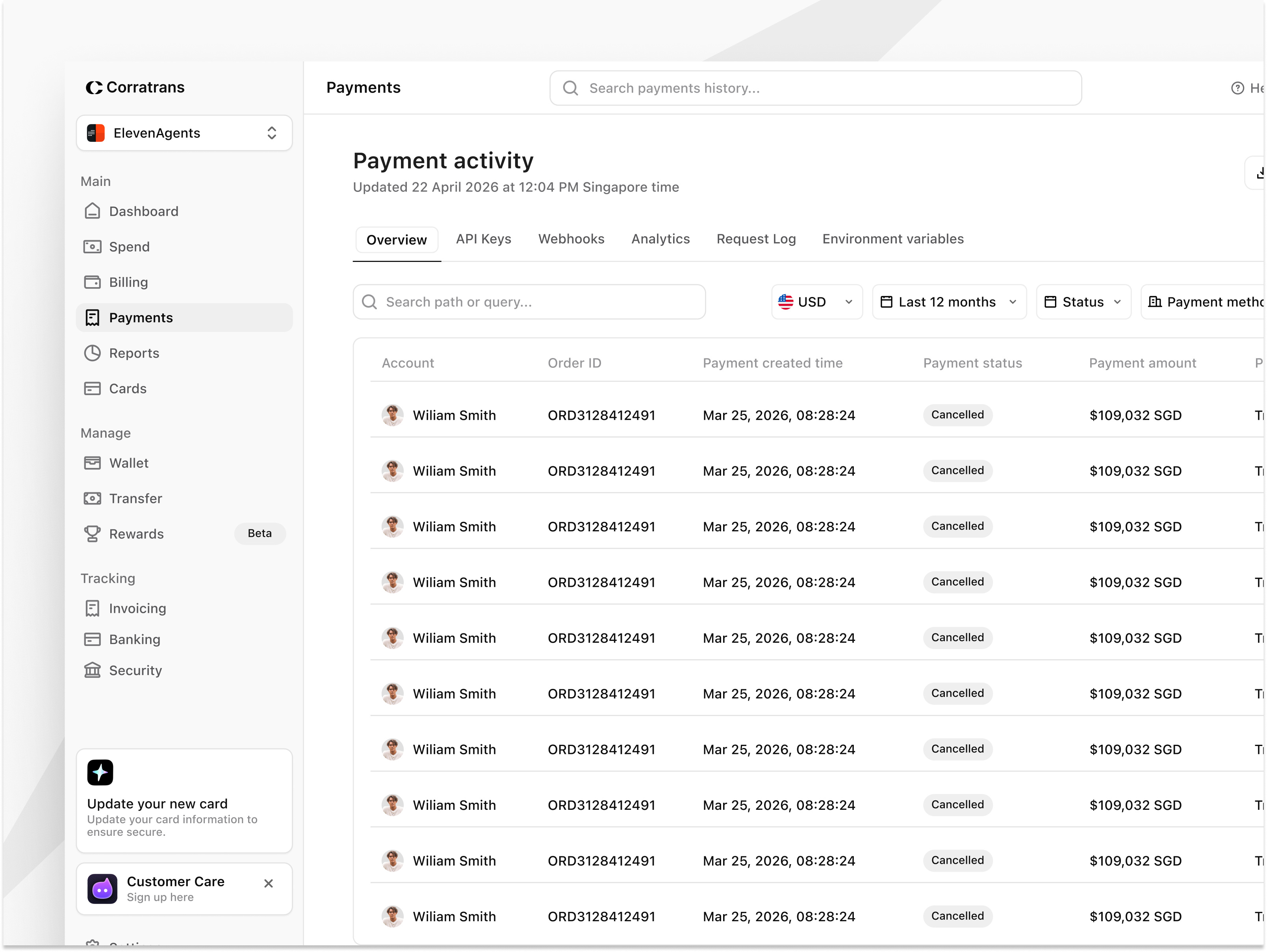Click the sparkle icon on update card
1267x952 pixels.
[100, 773]
